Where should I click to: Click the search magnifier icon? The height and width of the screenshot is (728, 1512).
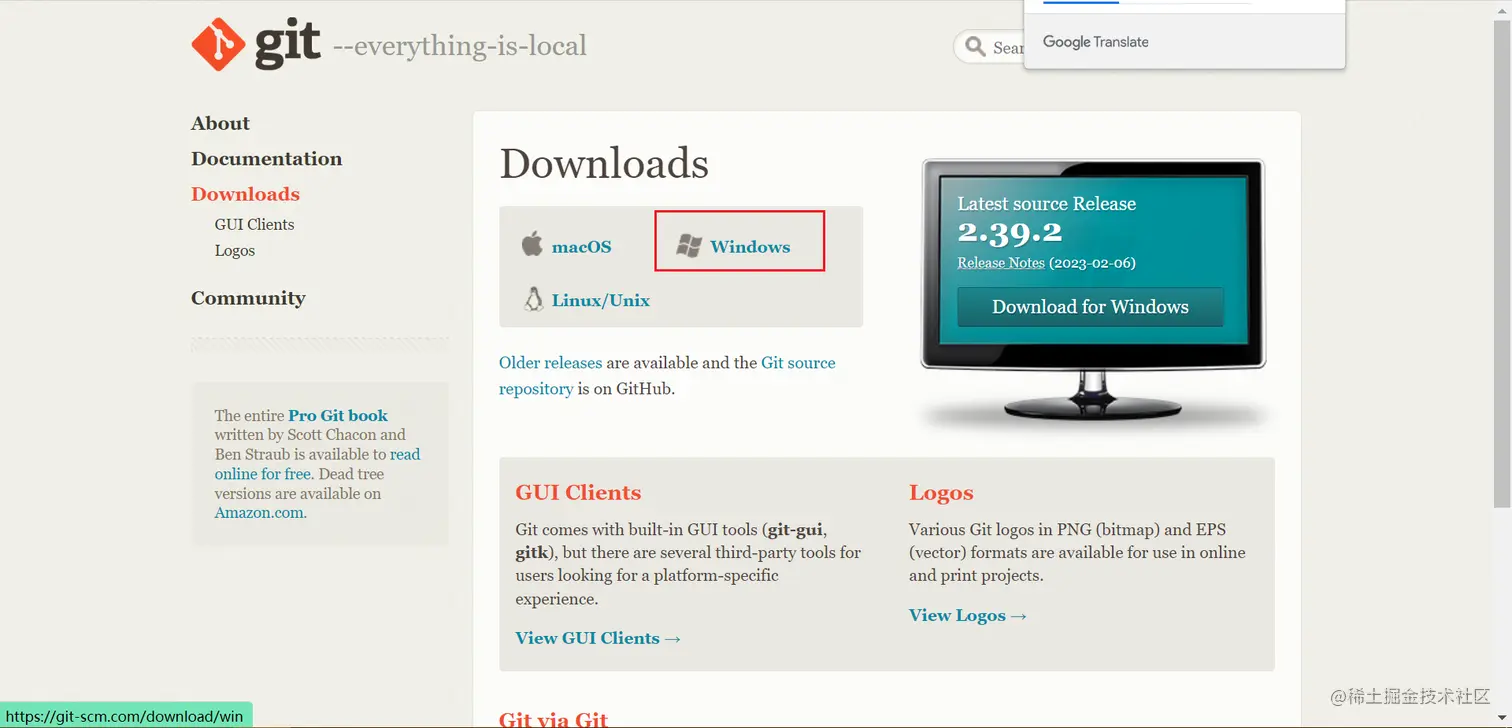click(x=974, y=47)
